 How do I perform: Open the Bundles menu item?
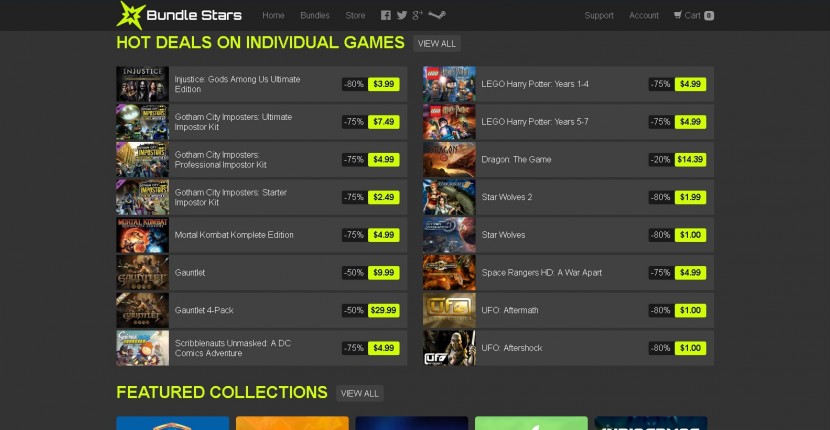pos(315,15)
